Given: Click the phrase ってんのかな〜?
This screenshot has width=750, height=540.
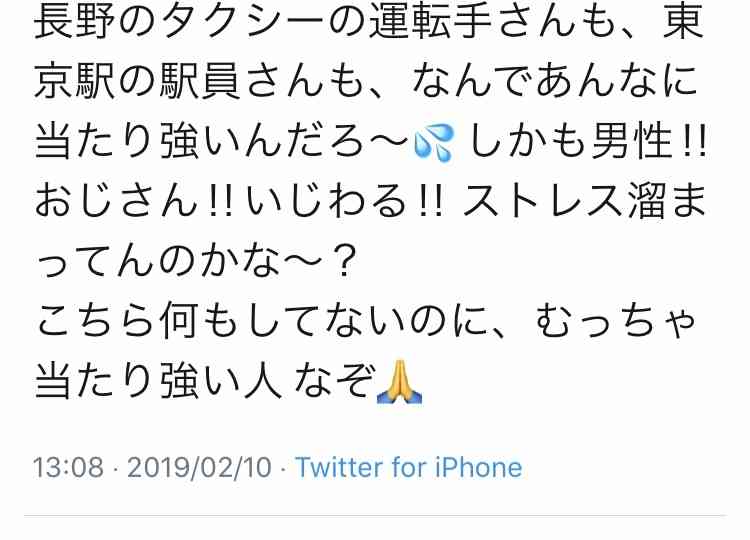Looking at the screenshot, I should click(196, 261).
